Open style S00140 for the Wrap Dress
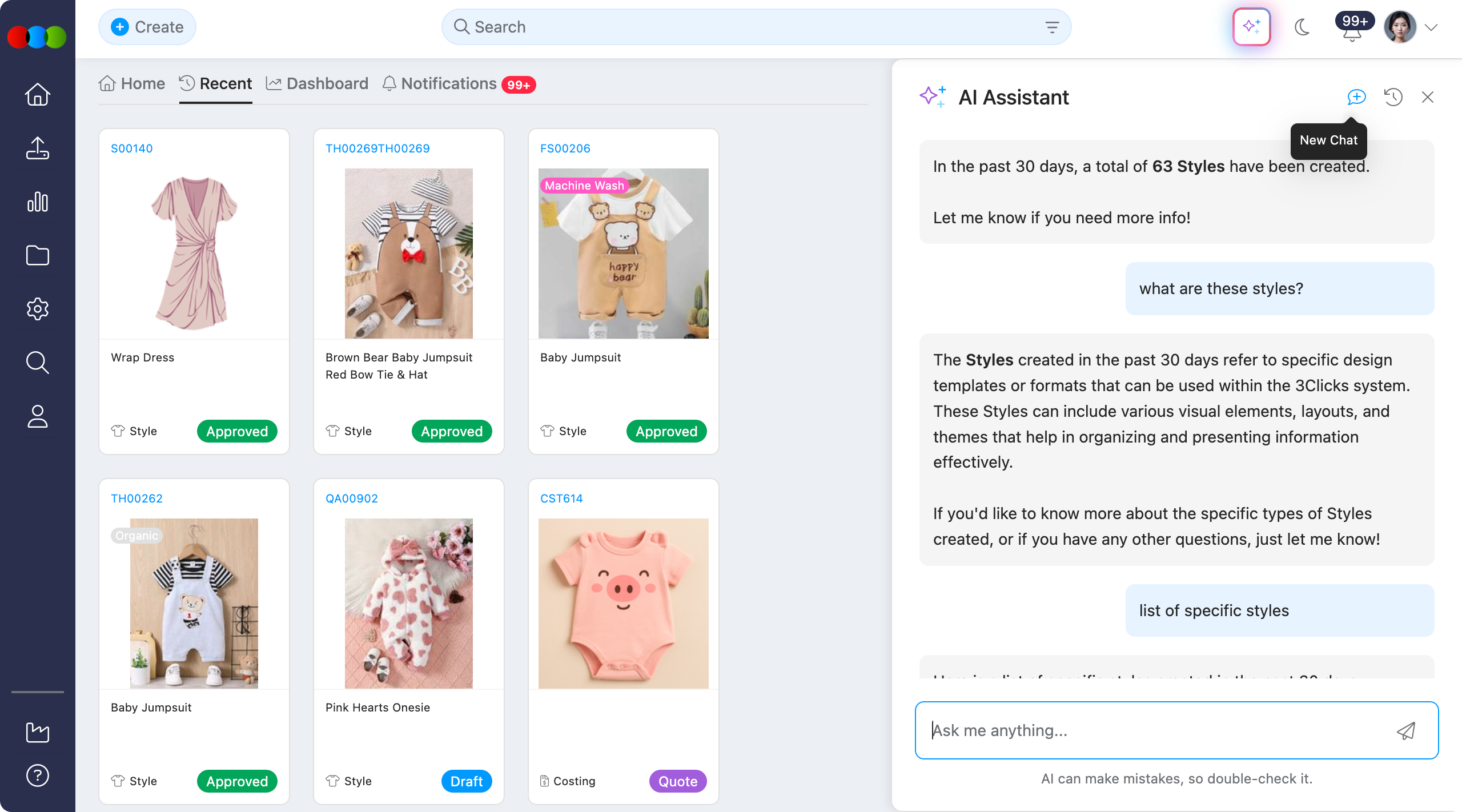The width and height of the screenshot is (1462, 812). pyautogui.click(x=132, y=148)
